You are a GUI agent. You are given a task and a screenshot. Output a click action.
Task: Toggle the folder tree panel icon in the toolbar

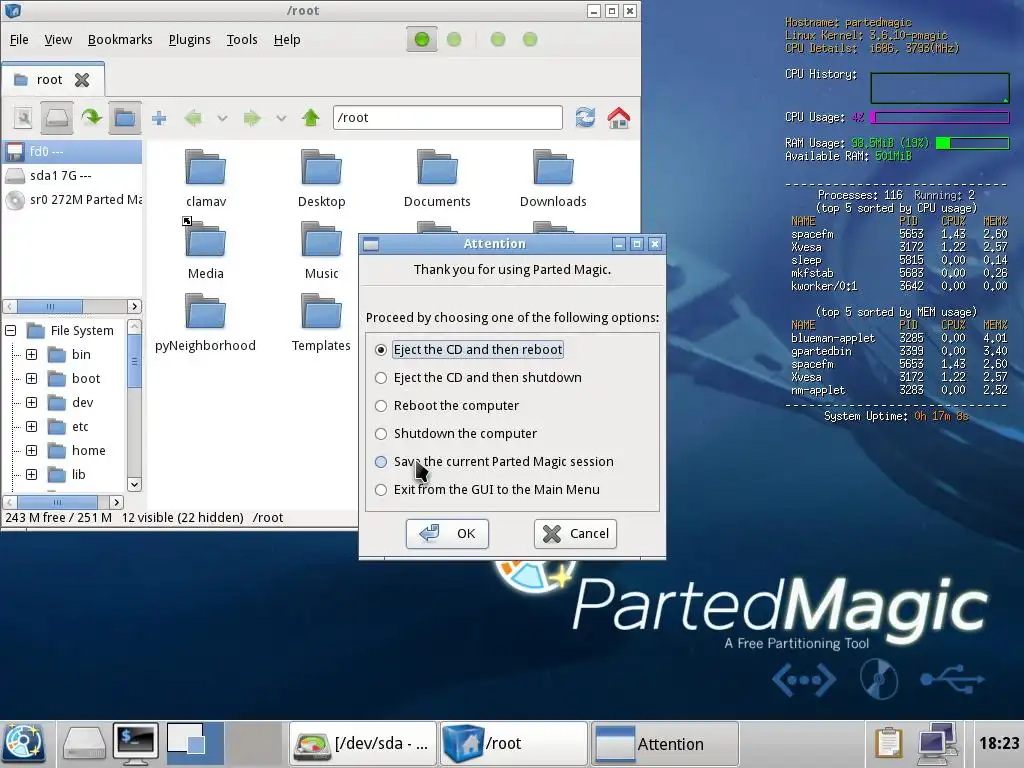point(125,118)
